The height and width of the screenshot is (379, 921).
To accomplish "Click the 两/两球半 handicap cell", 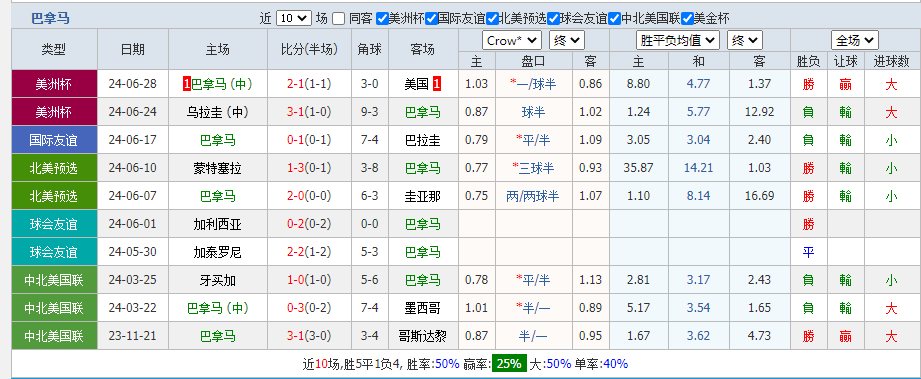I will [x=533, y=196].
